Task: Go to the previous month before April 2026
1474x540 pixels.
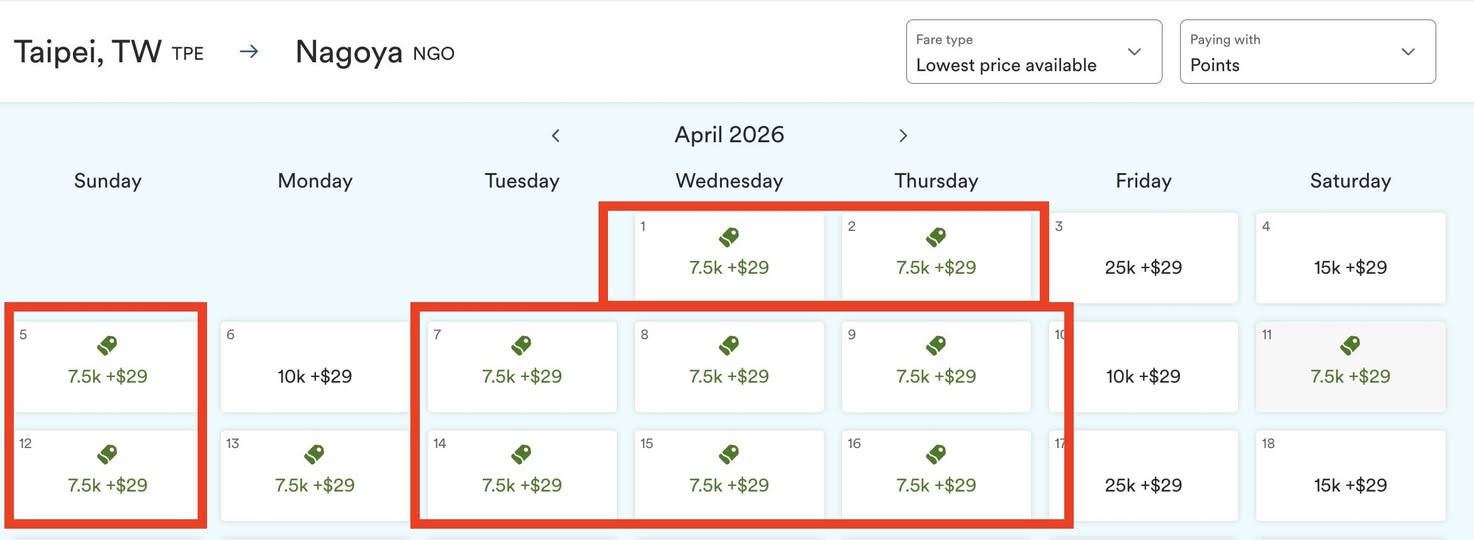Action: tap(556, 135)
